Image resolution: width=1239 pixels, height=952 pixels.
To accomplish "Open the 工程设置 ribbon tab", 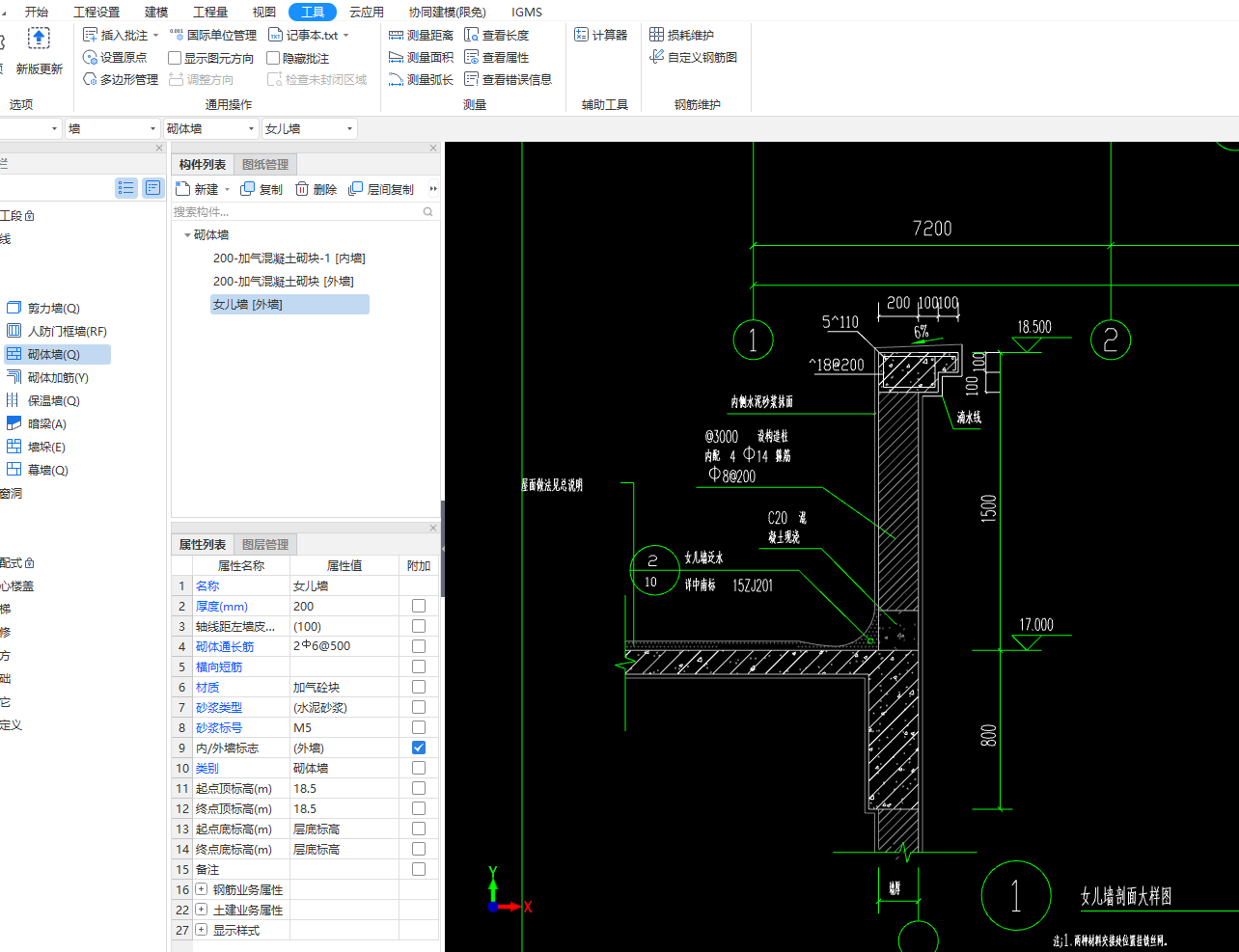I will (96, 12).
